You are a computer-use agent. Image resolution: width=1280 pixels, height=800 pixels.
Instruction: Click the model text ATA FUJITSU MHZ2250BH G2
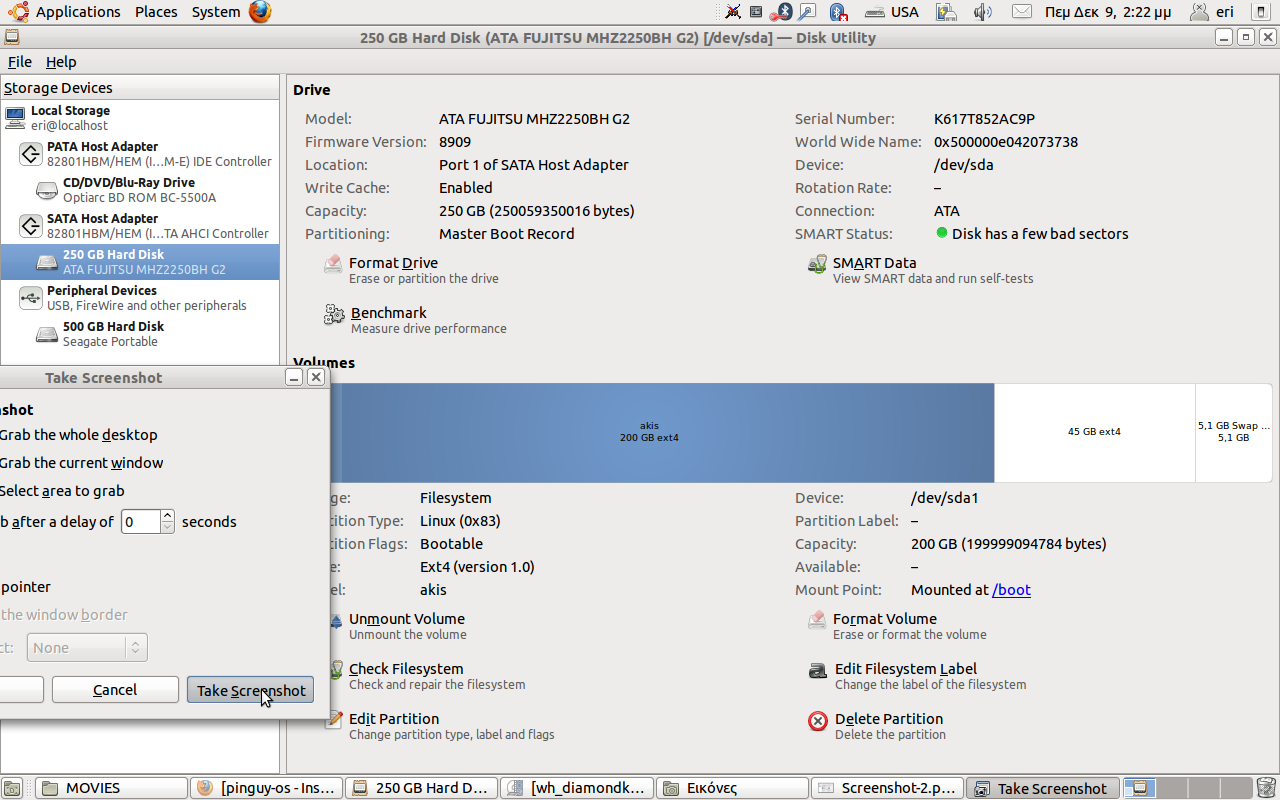pyautogui.click(x=534, y=118)
